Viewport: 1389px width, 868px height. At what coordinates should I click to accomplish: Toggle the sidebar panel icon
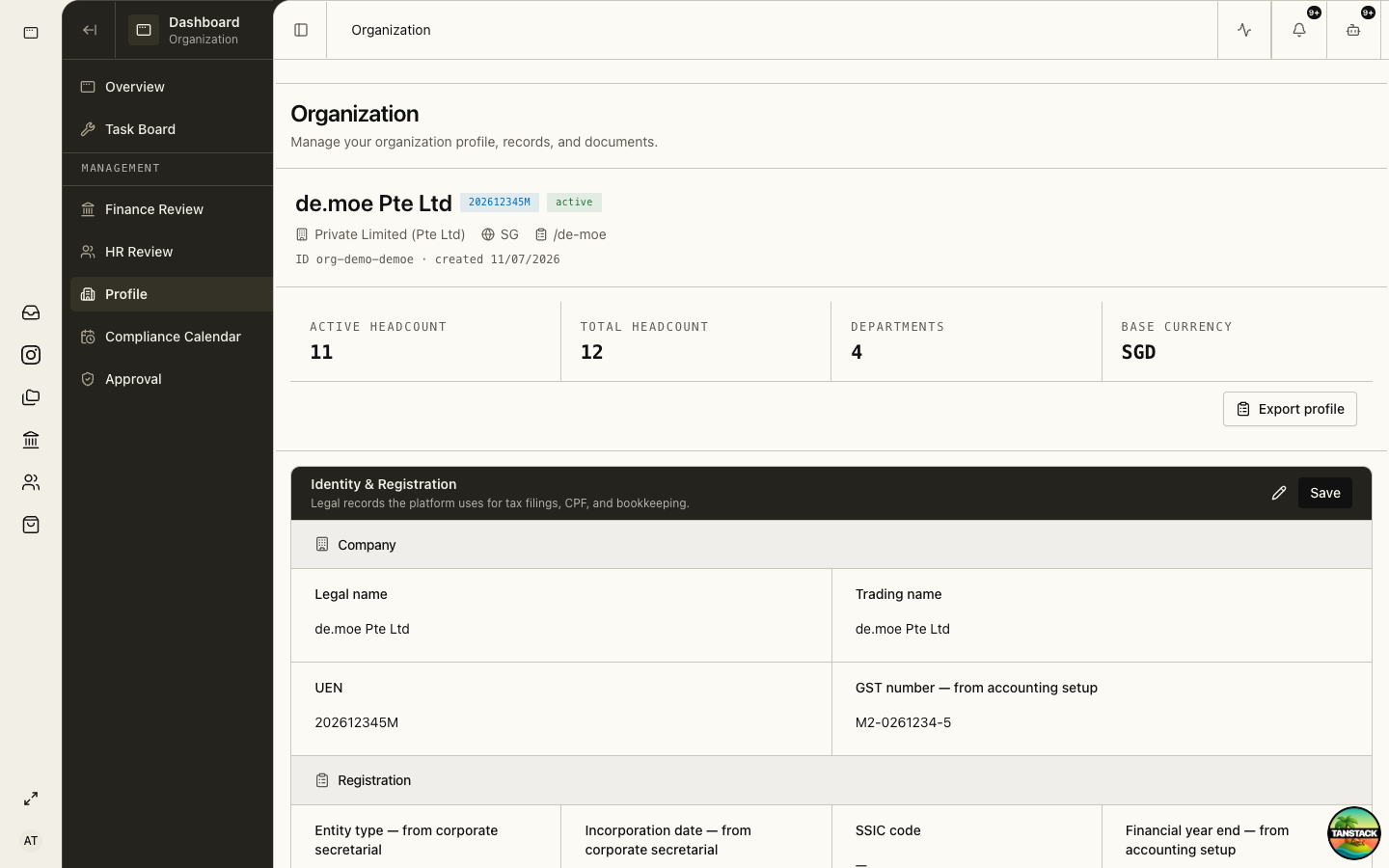301,30
